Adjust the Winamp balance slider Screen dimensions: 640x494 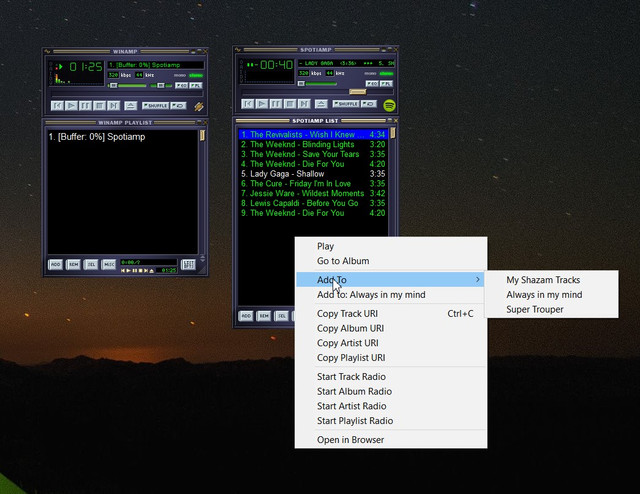tap(161, 86)
